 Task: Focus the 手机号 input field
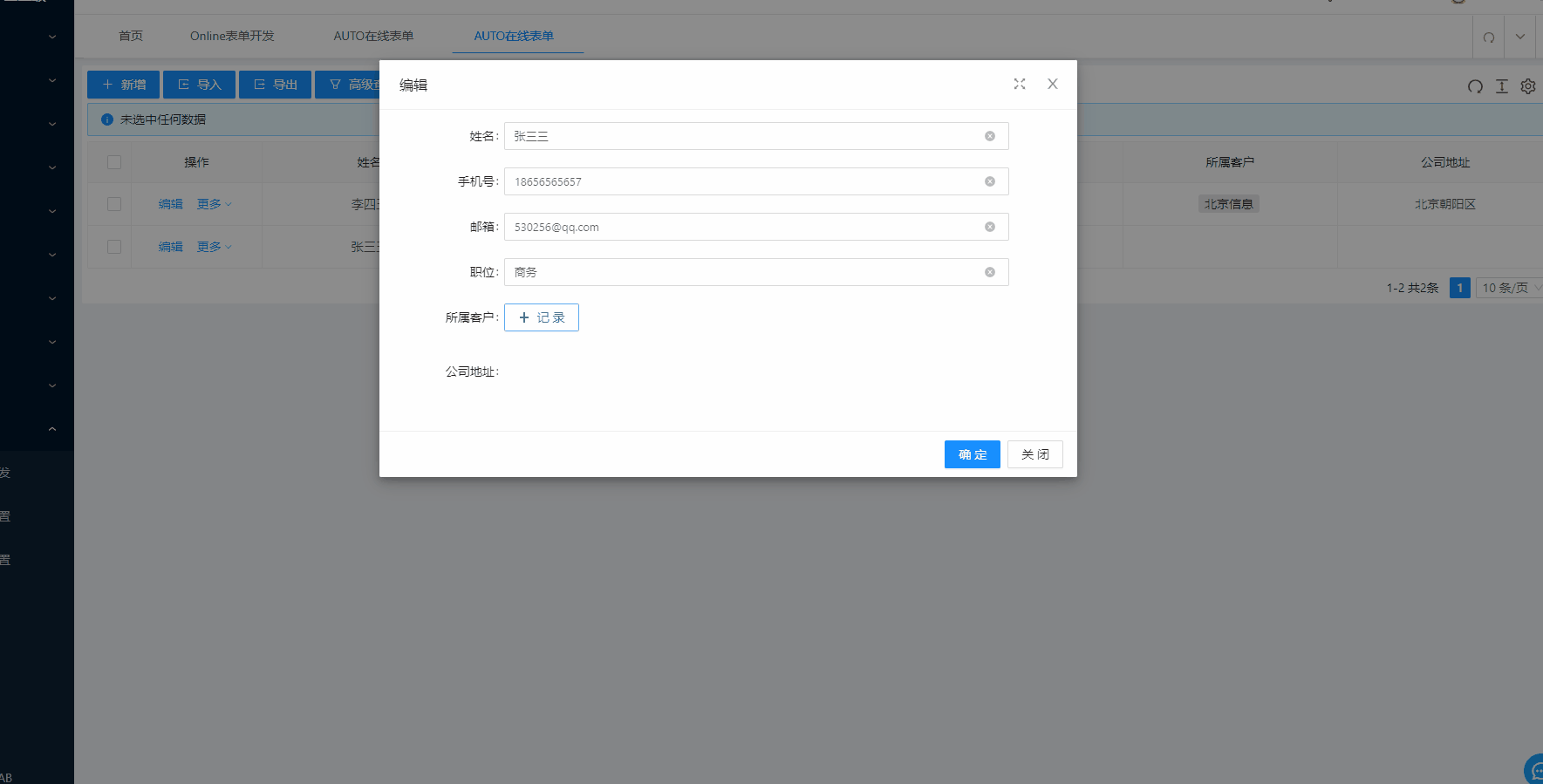756,181
